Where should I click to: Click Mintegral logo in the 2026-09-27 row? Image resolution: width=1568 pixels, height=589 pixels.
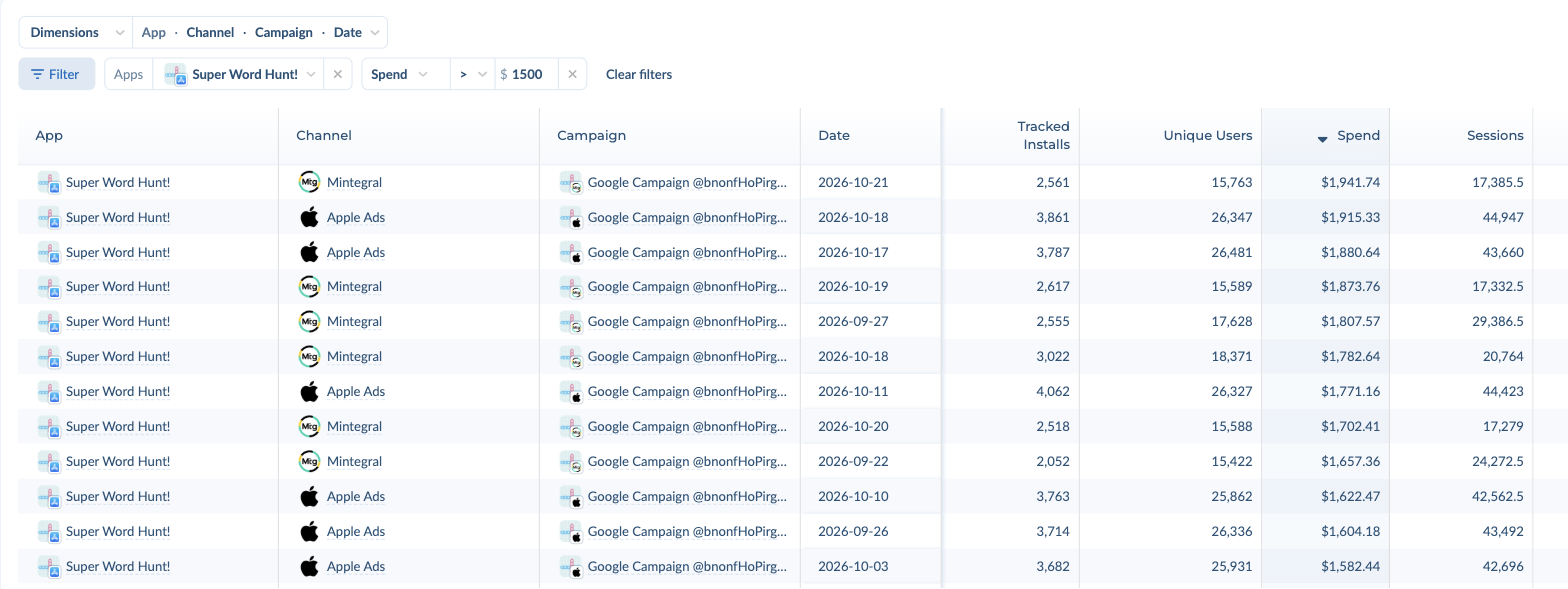click(309, 321)
